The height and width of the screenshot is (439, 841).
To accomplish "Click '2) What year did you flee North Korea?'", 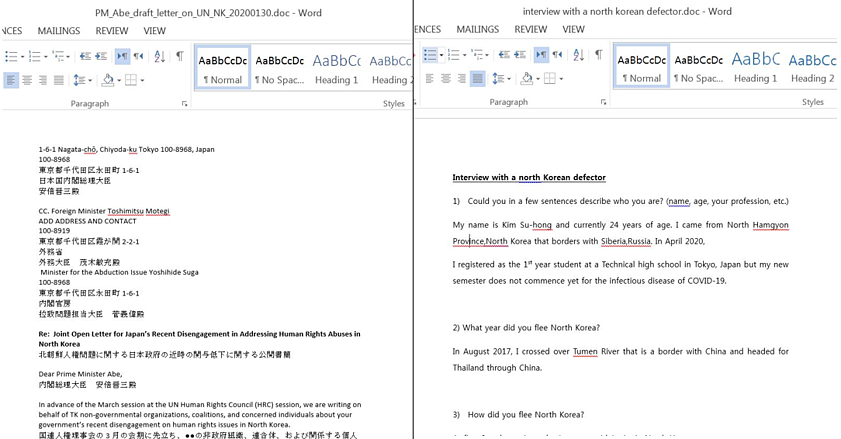I will (526, 328).
